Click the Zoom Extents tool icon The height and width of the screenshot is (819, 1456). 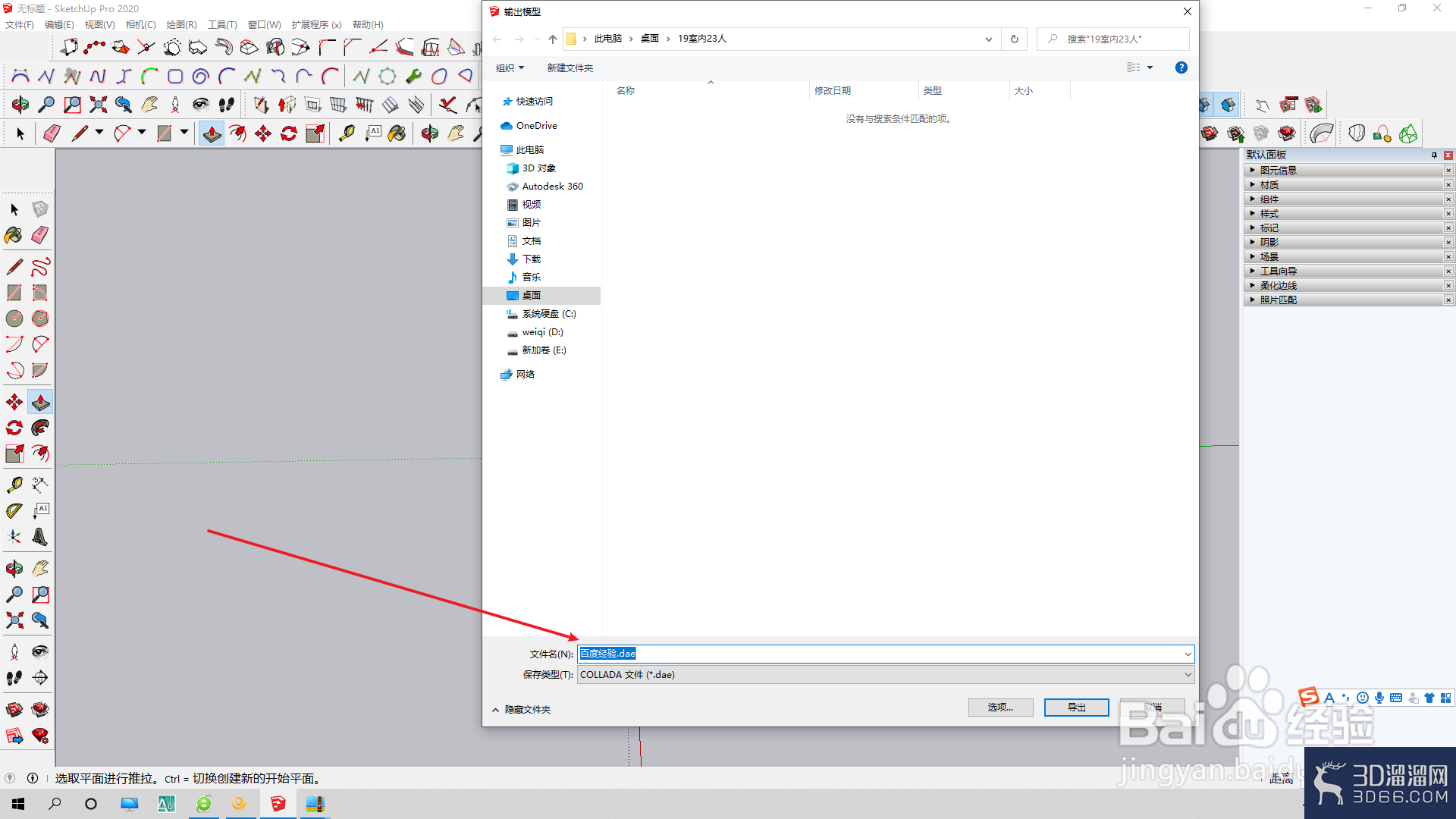(x=14, y=620)
